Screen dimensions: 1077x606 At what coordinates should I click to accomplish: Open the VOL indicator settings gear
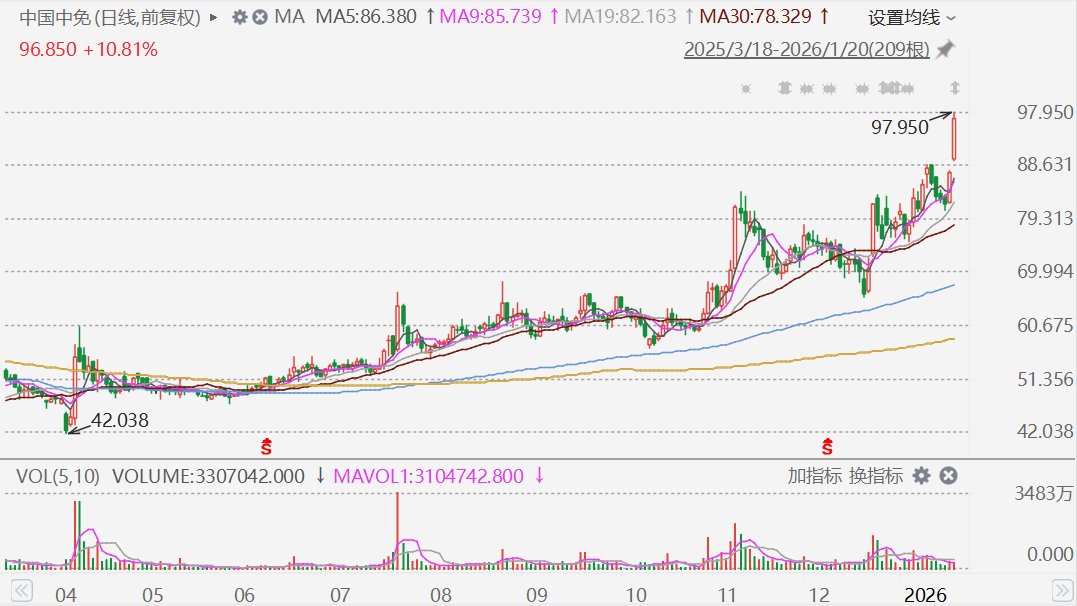pyautogui.click(x=921, y=475)
